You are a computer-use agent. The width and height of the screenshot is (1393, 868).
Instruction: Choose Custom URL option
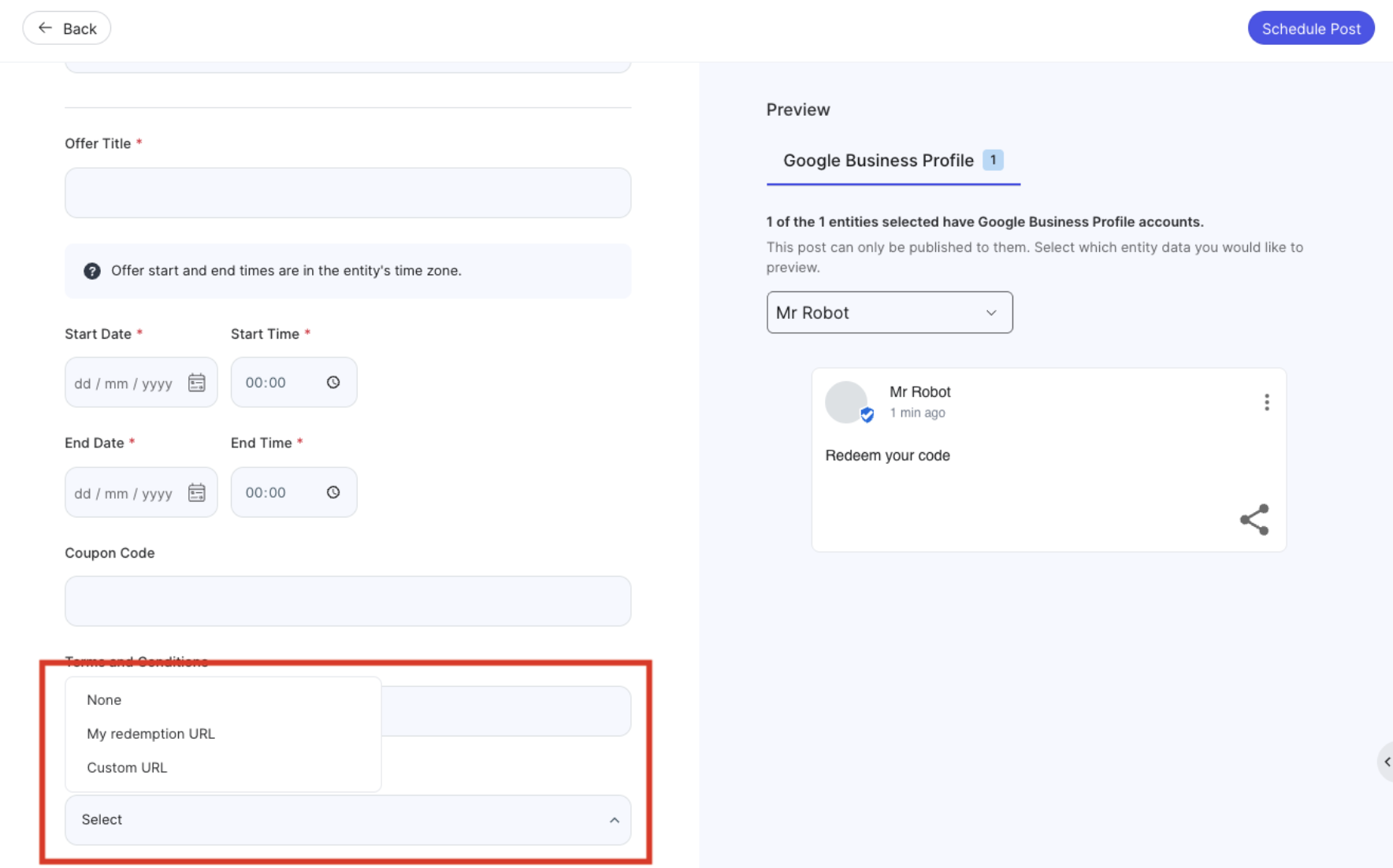pyautogui.click(x=127, y=768)
